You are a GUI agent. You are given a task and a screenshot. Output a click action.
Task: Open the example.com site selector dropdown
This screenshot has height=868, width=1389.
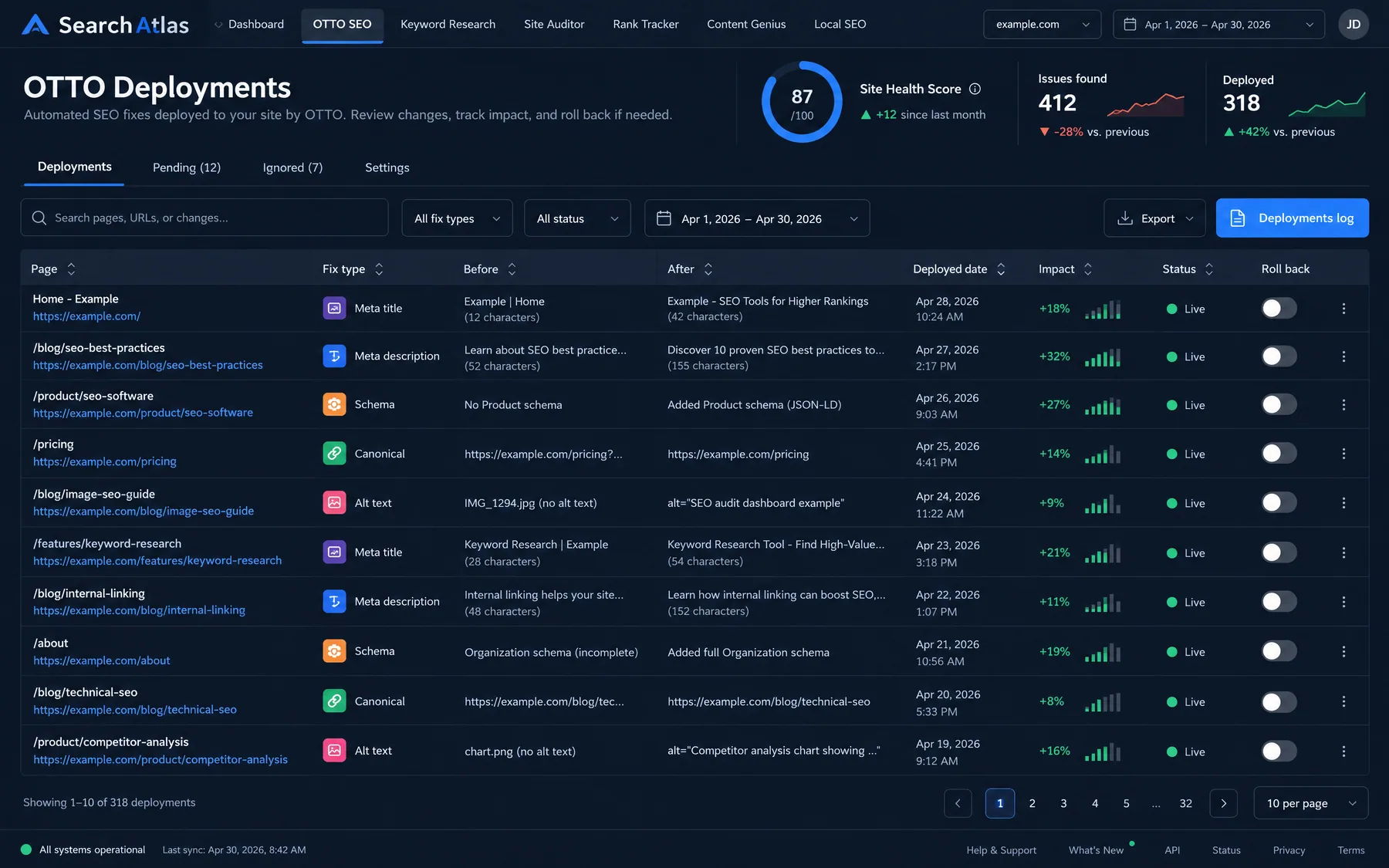pyautogui.click(x=1042, y=24)
